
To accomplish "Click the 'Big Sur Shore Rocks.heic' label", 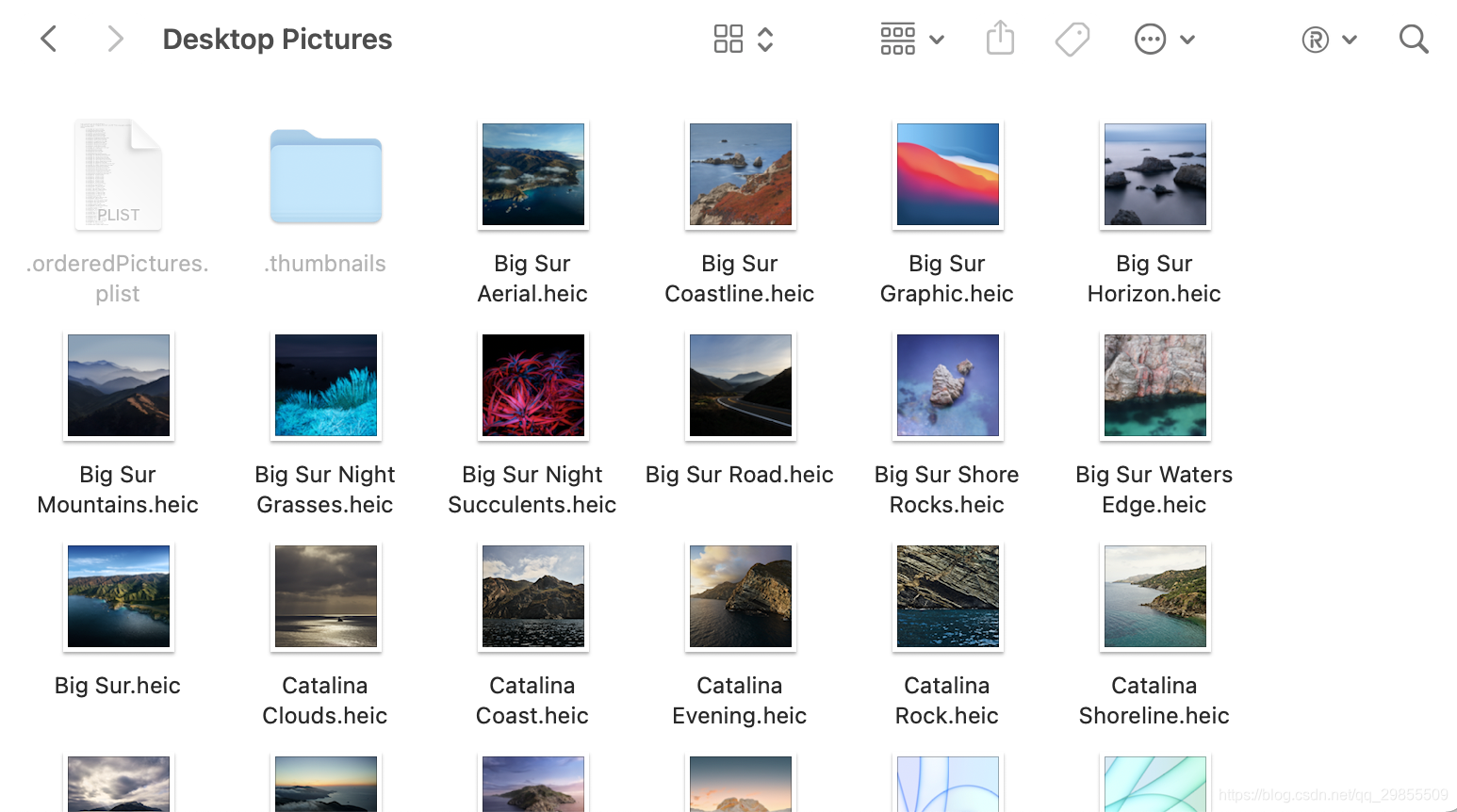I will (947, 490).
